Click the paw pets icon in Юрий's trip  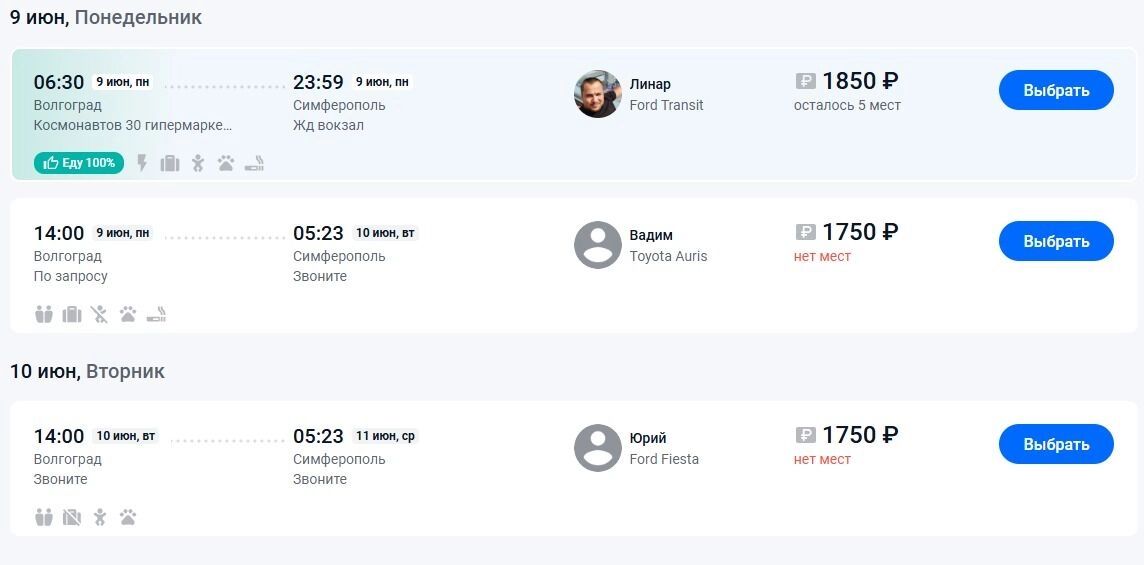pos(128,517)
